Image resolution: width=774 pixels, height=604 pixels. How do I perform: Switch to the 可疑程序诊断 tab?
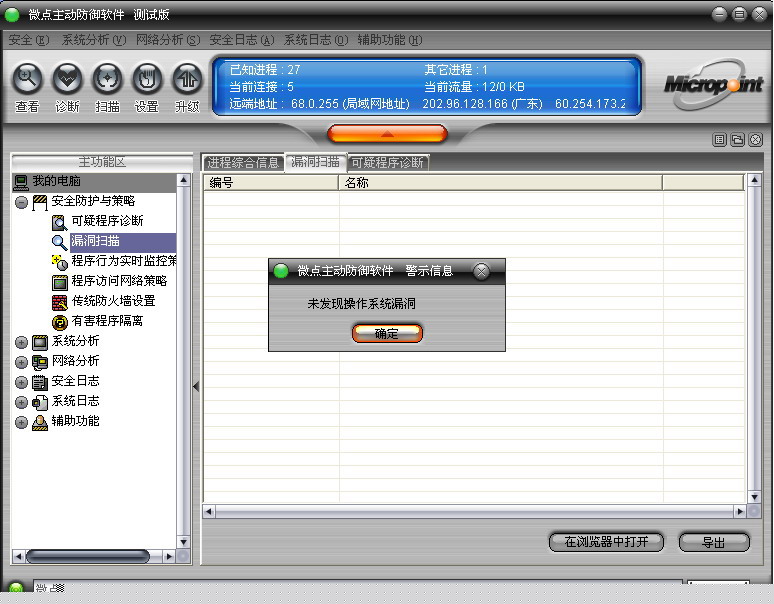pos(388,162)
